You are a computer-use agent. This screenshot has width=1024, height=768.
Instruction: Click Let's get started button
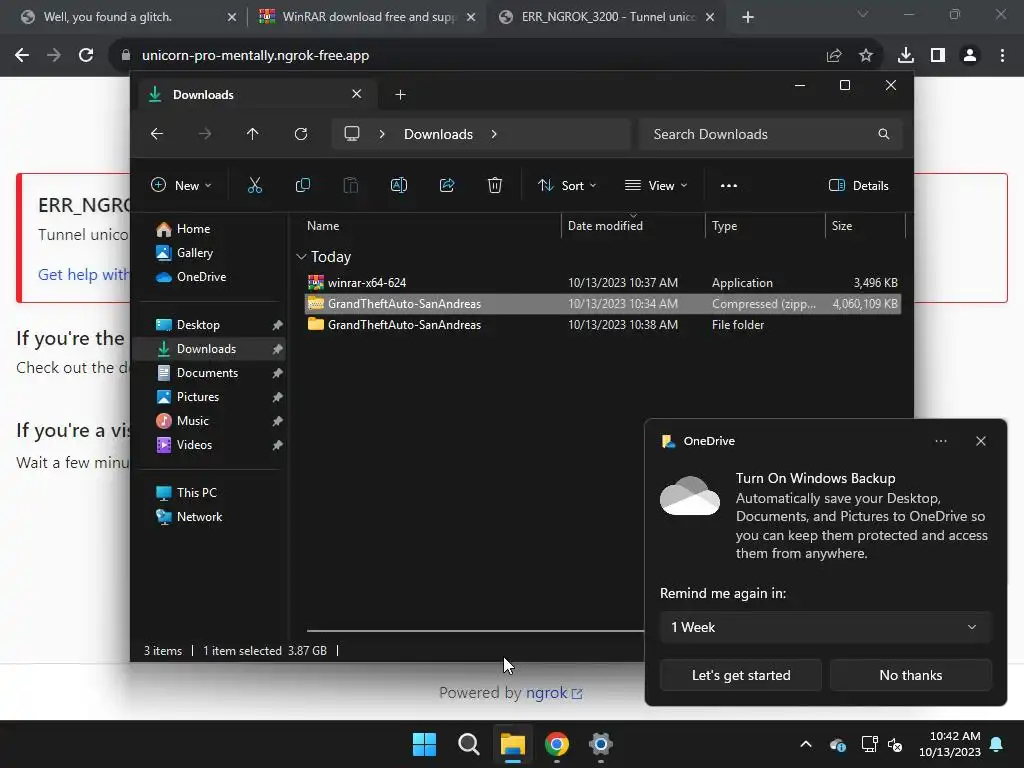click(x=741, y=675)
